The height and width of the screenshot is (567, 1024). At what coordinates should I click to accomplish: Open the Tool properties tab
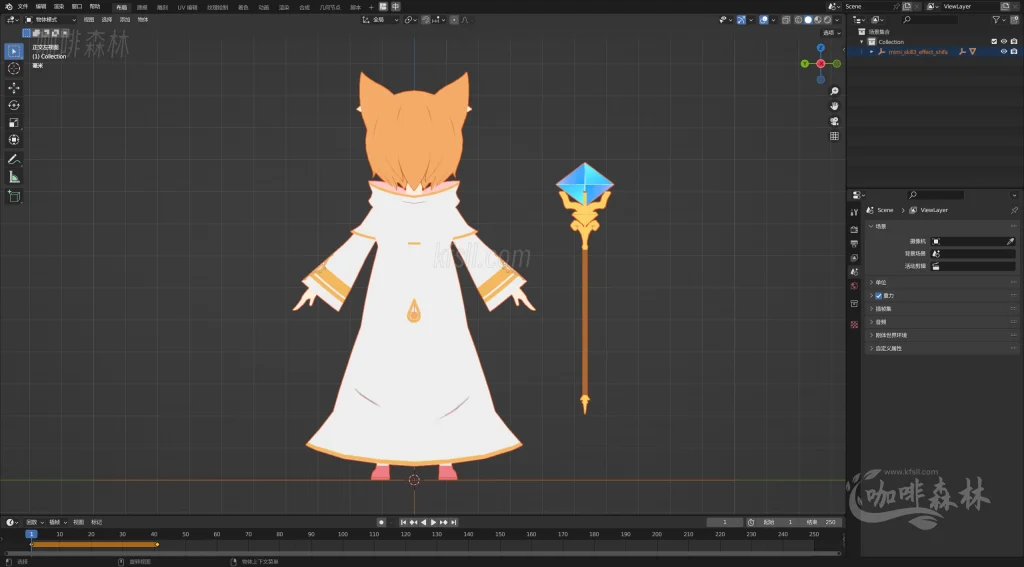click(x=854, y=212)
